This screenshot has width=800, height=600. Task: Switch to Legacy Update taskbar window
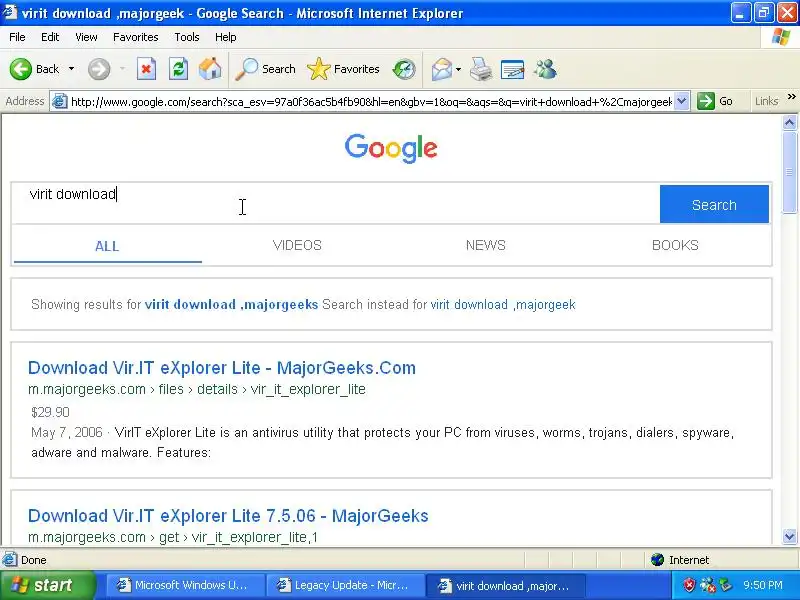point(345,585)
